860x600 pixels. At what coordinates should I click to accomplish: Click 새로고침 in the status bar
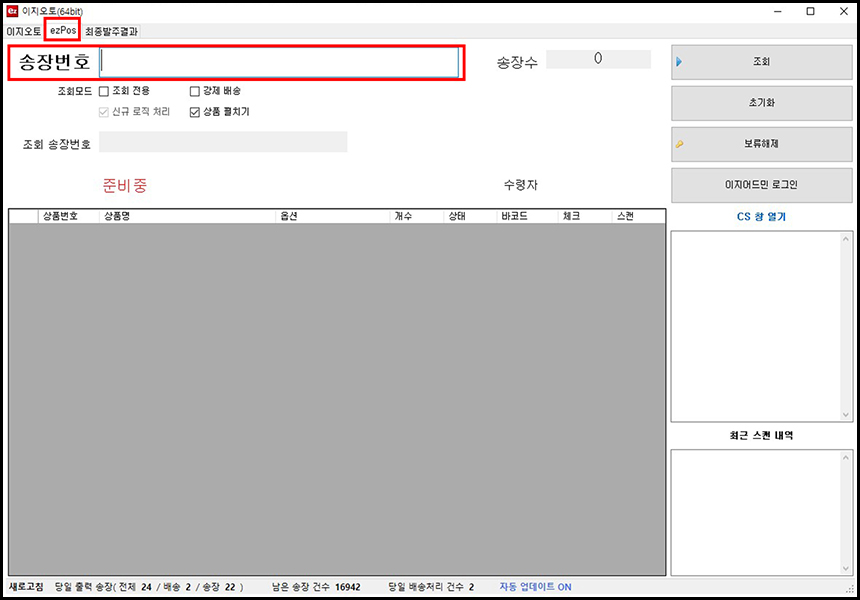coord(26,587)
